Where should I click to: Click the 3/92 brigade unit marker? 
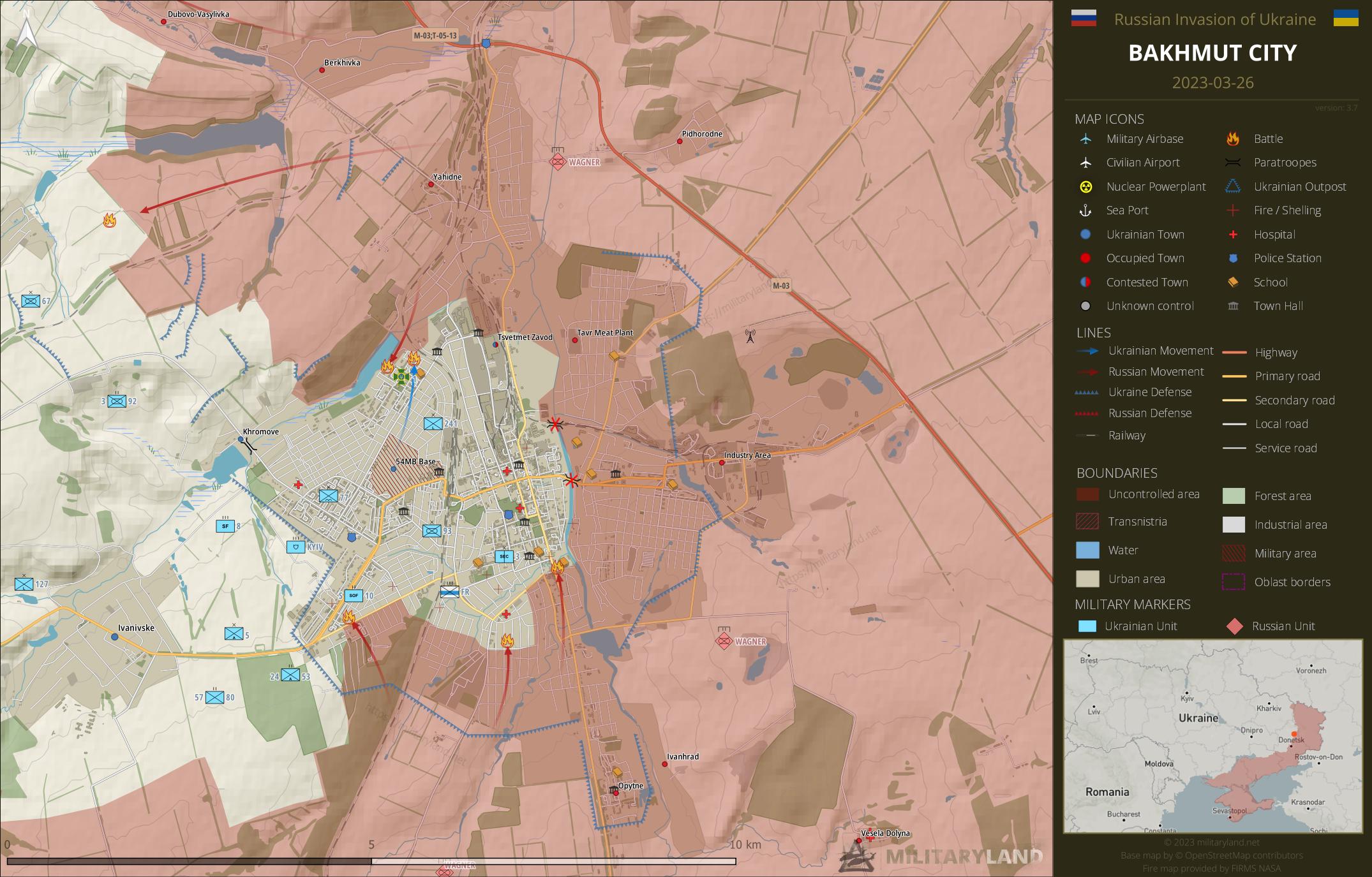(x=117, y=401)
